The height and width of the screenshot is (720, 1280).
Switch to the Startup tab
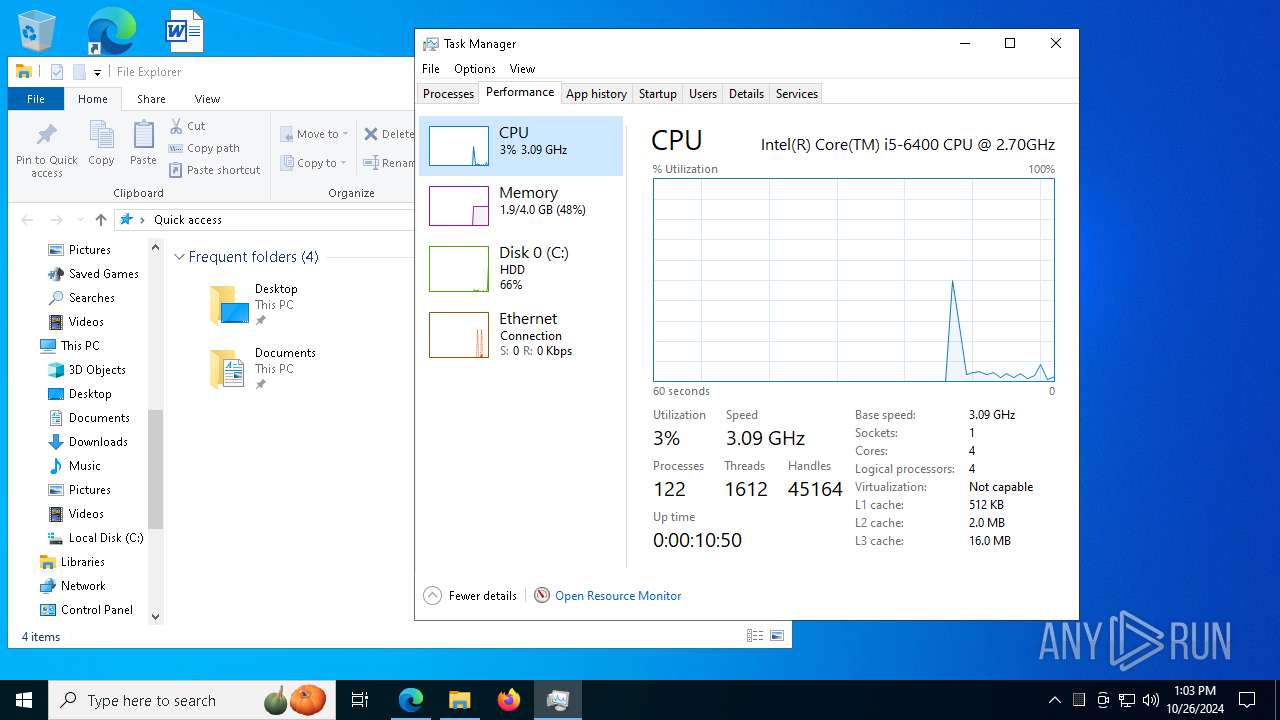657,94
